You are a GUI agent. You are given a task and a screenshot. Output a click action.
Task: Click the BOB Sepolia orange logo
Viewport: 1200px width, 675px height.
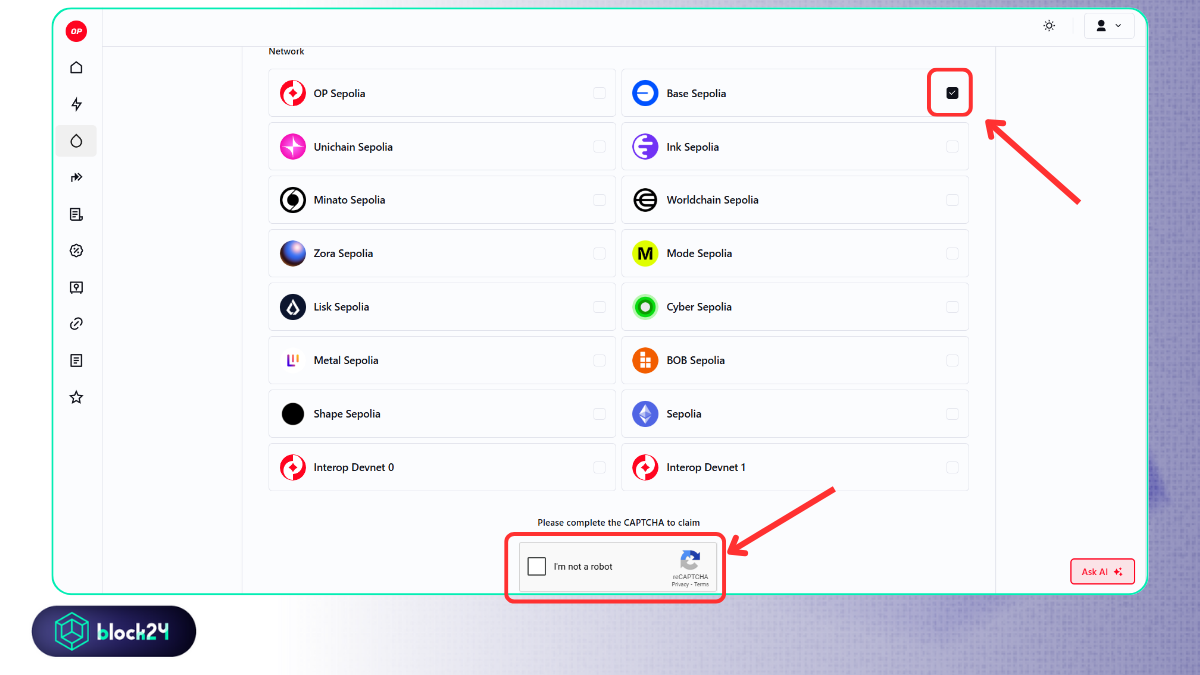pyautogui.click(x=645, y=360)
